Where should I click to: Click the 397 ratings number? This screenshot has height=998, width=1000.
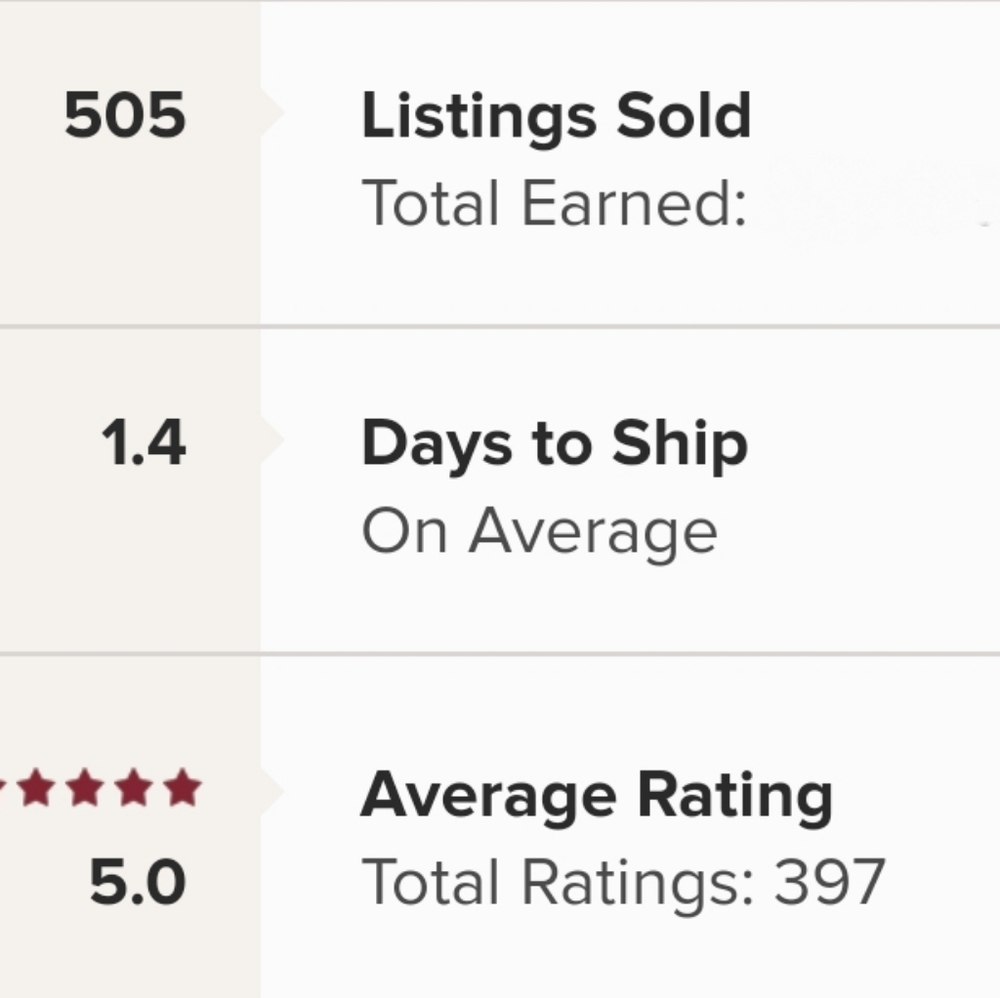pyautogui.click(x=829, y=883)
